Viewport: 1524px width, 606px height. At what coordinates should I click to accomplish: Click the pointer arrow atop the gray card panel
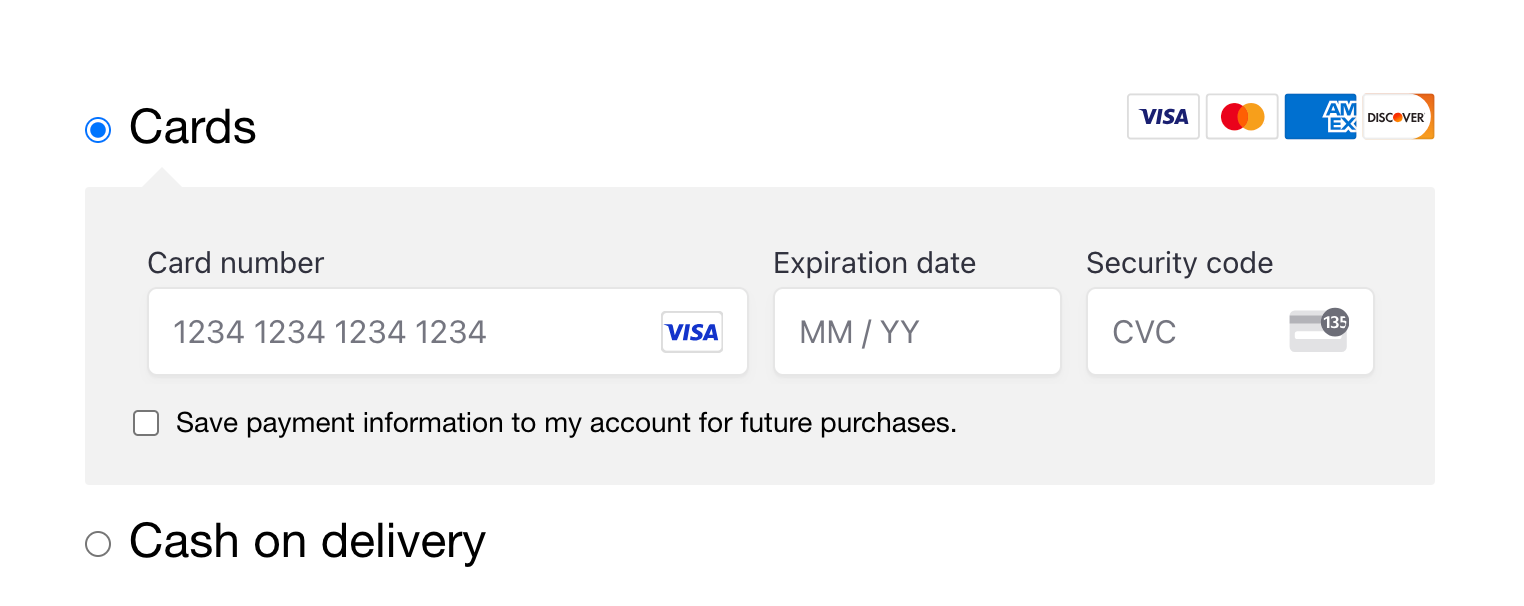point(162,179)
